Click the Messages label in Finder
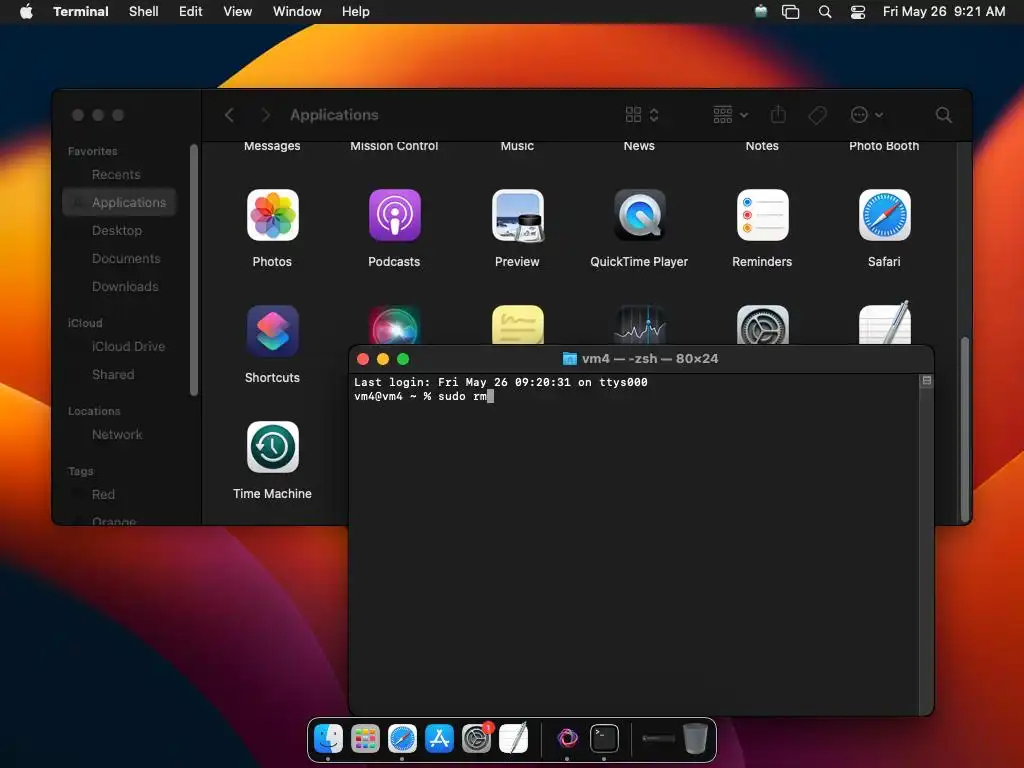Image resolution: width=1024 pixels, height=768 pixels. click(x=272, y=146)
